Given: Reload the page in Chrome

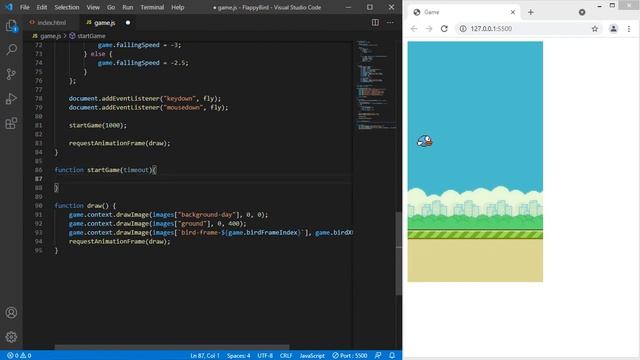Looking at the screenshot, I should 444,29.
